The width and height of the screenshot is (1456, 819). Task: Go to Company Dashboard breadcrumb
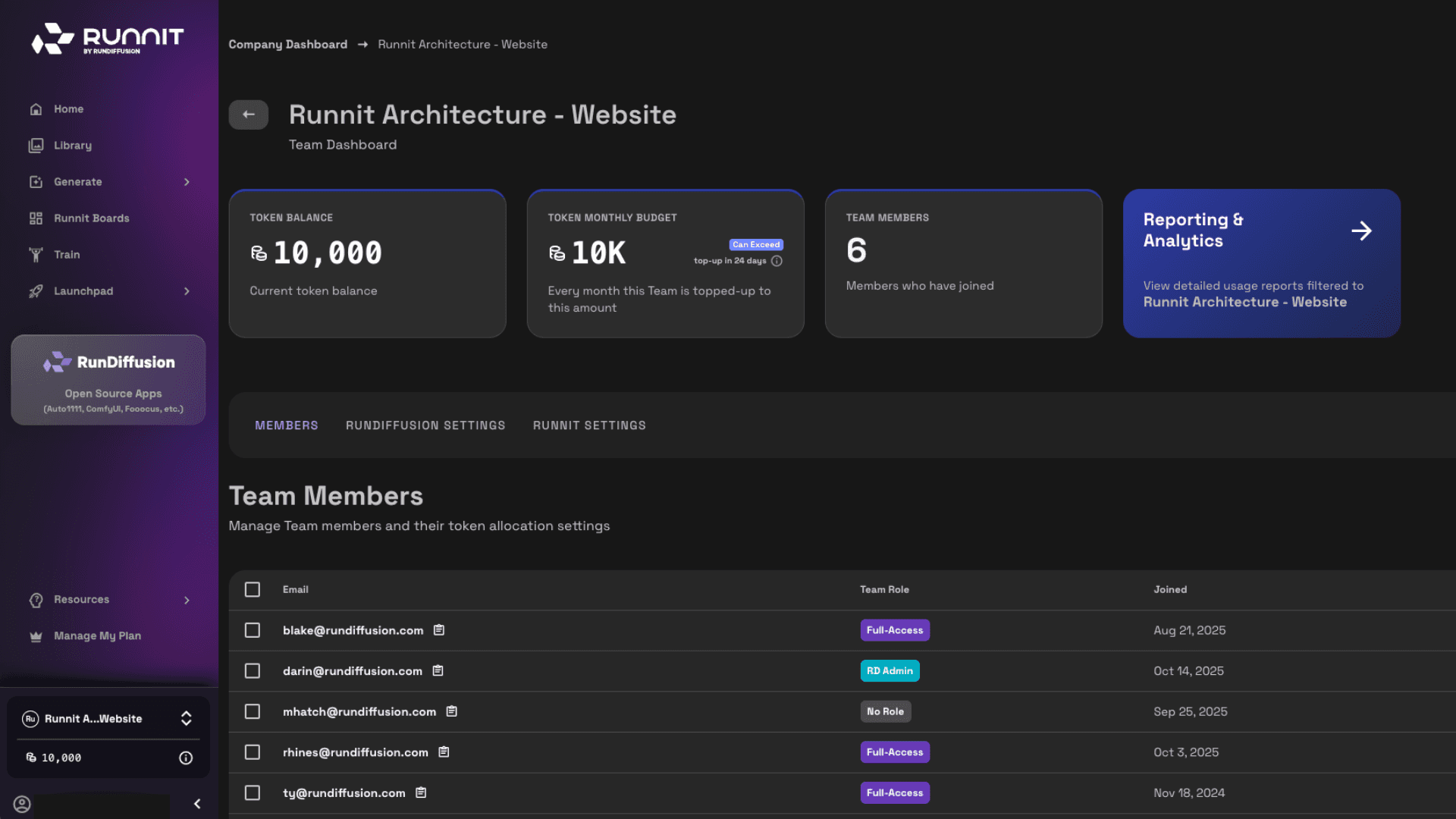tap(288, 45)
